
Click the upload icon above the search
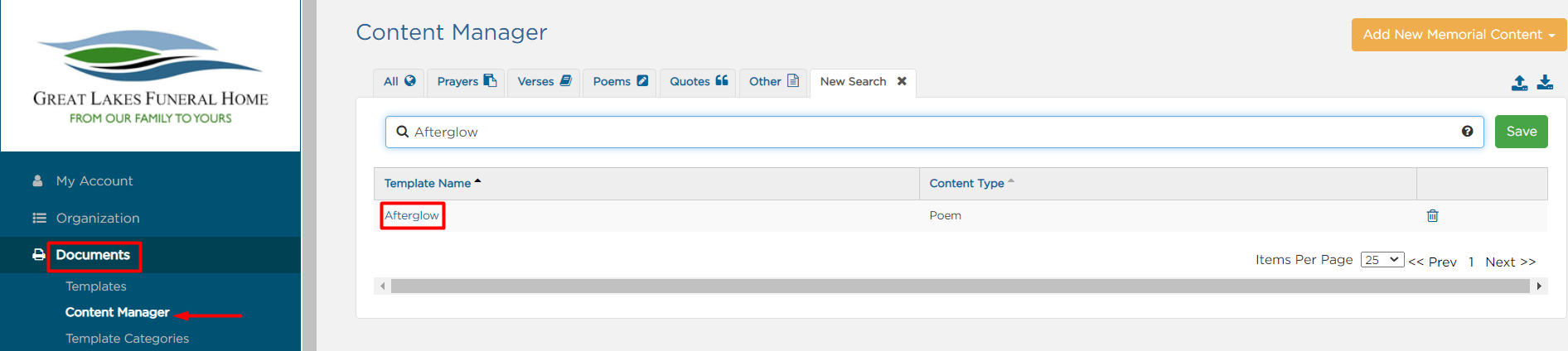pos(1519,83)
